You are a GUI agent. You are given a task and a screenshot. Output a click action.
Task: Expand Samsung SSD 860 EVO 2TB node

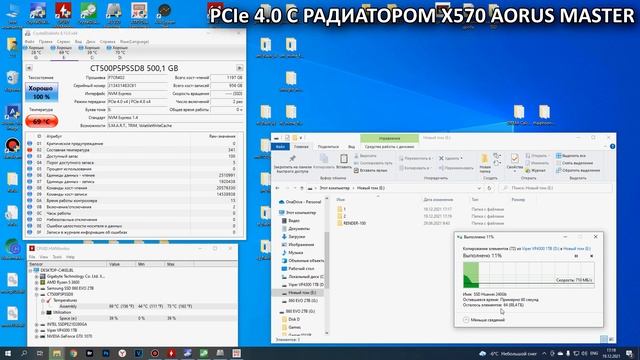(x=37, y=288)
